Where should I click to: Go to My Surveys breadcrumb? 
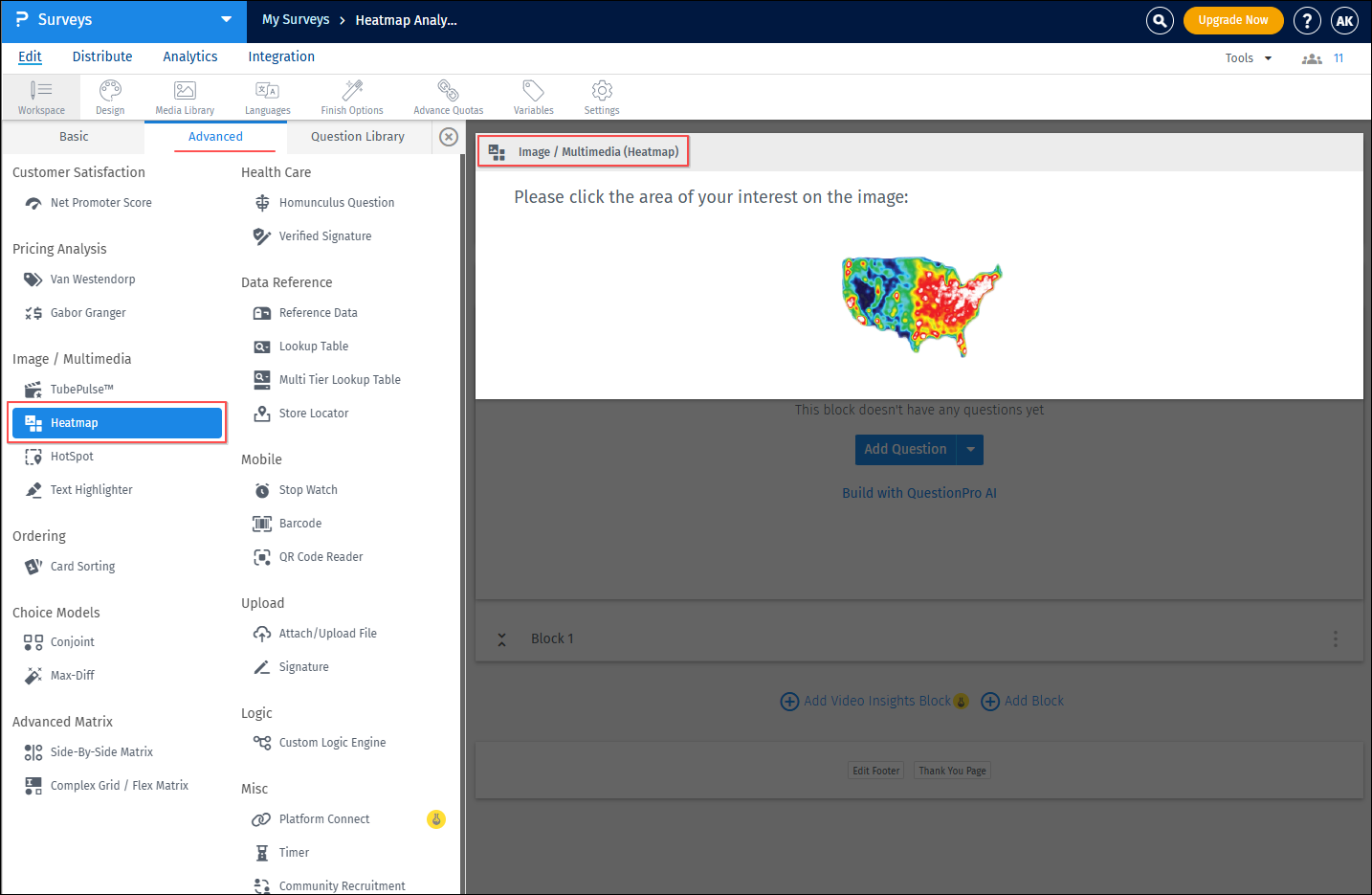296,20
